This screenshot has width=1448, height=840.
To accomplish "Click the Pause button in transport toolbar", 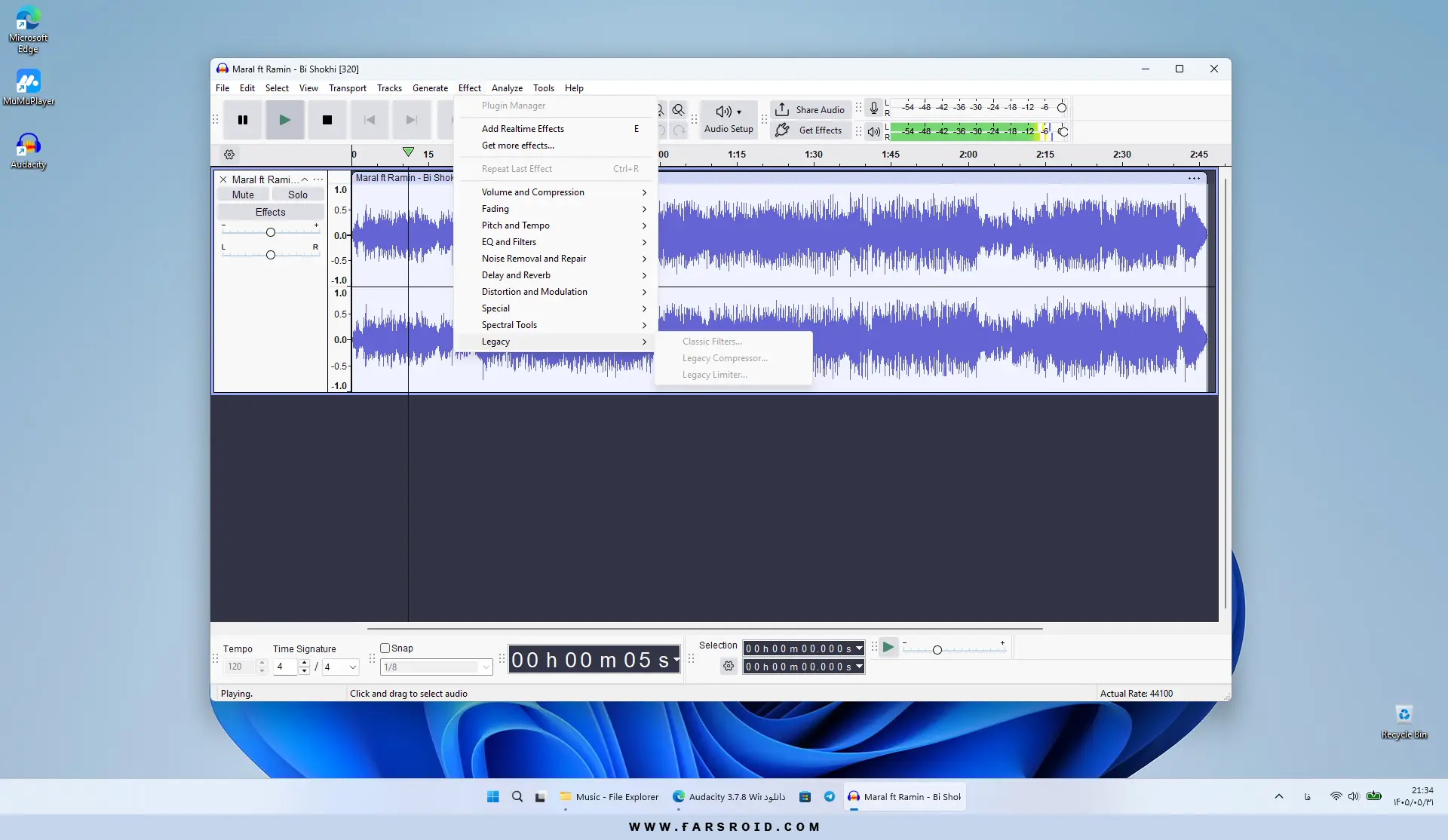I will [x=243, y=120].
